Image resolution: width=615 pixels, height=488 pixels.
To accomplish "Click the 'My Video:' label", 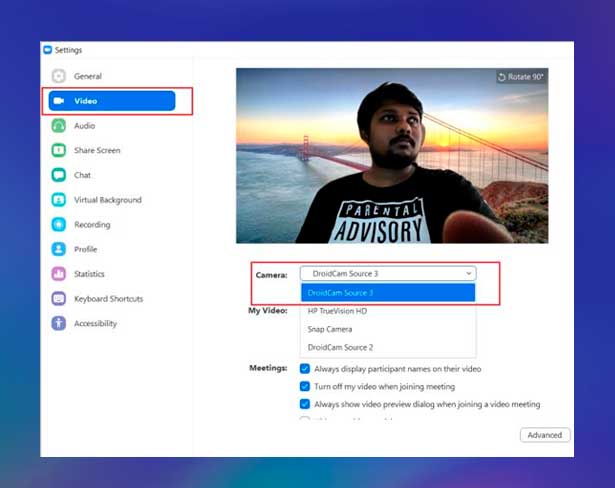I will pyautogui.click(x=268, y=311).
